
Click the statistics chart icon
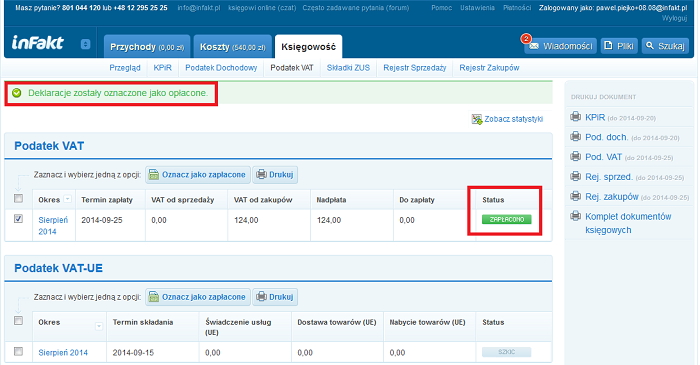(x=477, y=119)
